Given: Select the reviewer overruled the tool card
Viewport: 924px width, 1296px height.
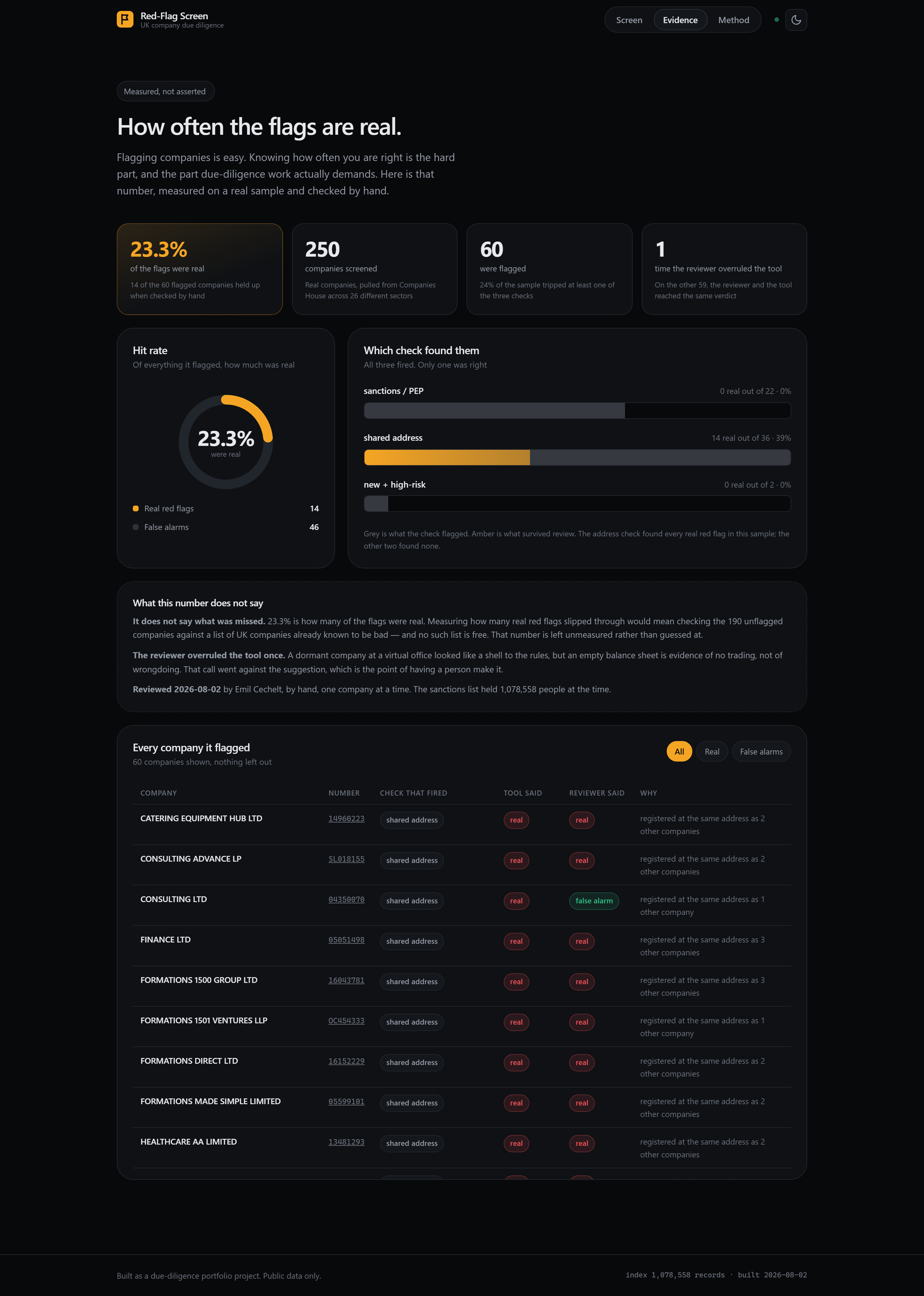Looking at the screenshot, I should point(724,269).
